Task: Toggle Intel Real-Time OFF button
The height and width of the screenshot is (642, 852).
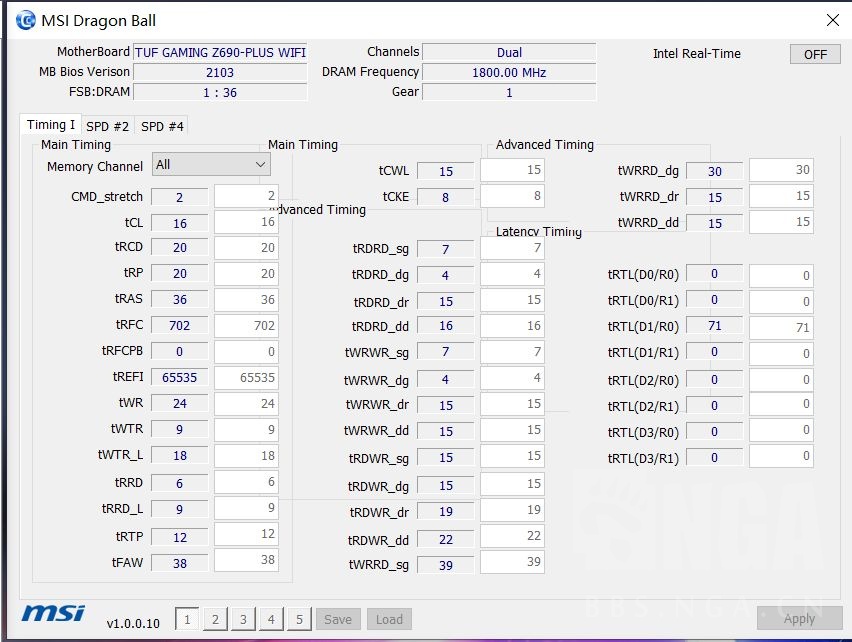Action: [x=815, y=54]
